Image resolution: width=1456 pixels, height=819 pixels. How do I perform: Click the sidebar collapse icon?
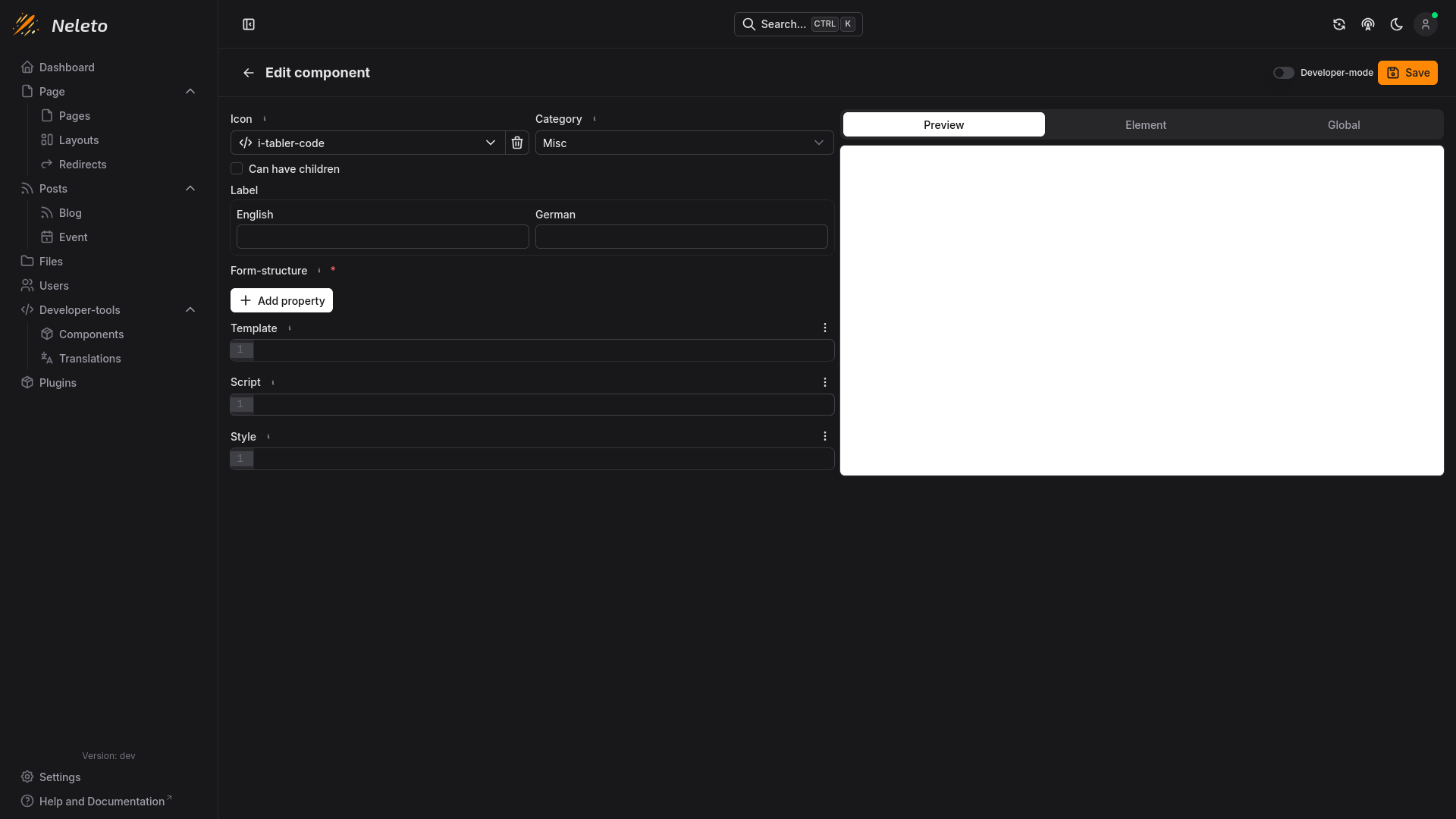[249, 24]
